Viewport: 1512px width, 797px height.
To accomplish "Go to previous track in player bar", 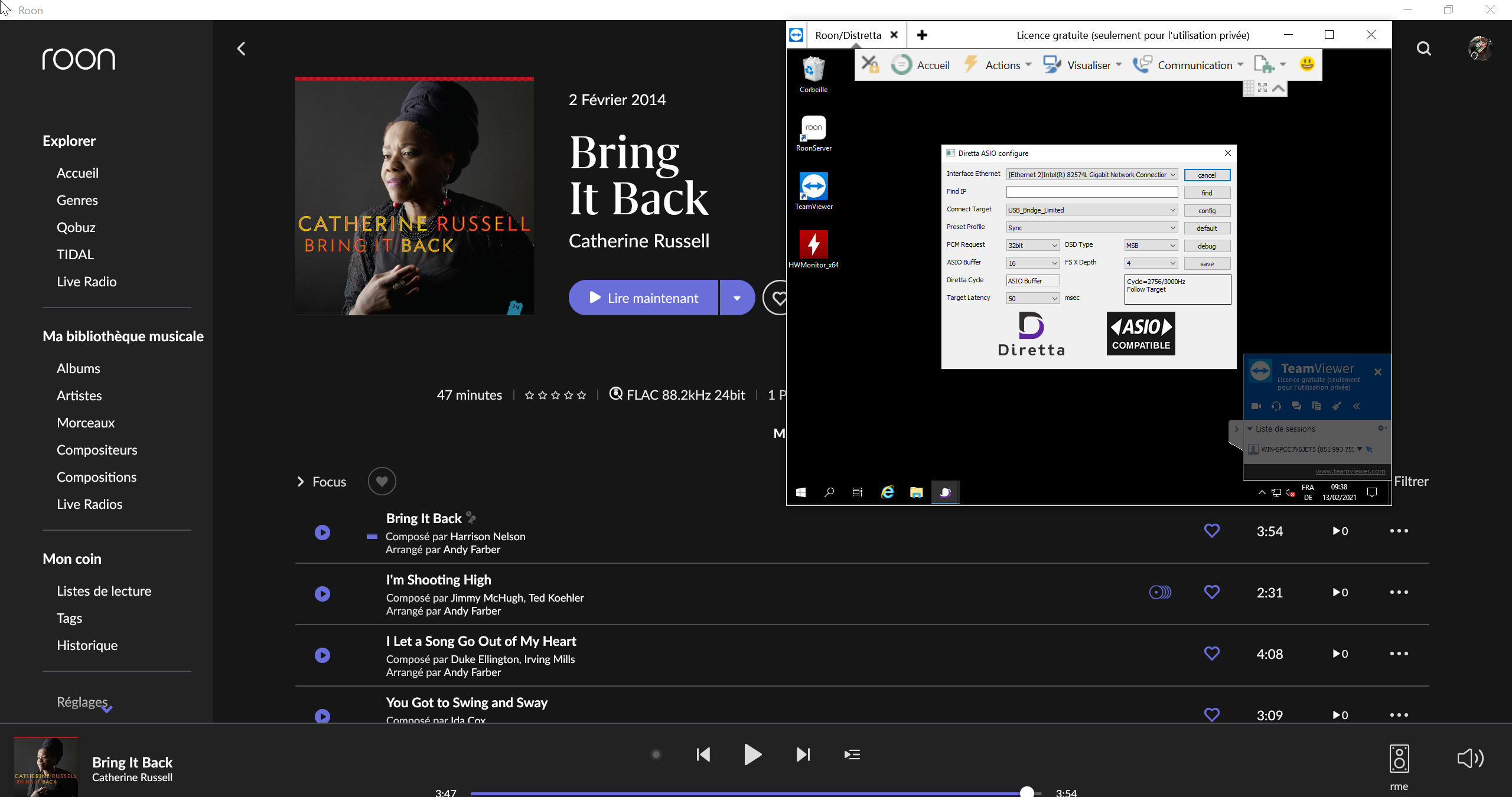I will (x=703, y=754).
